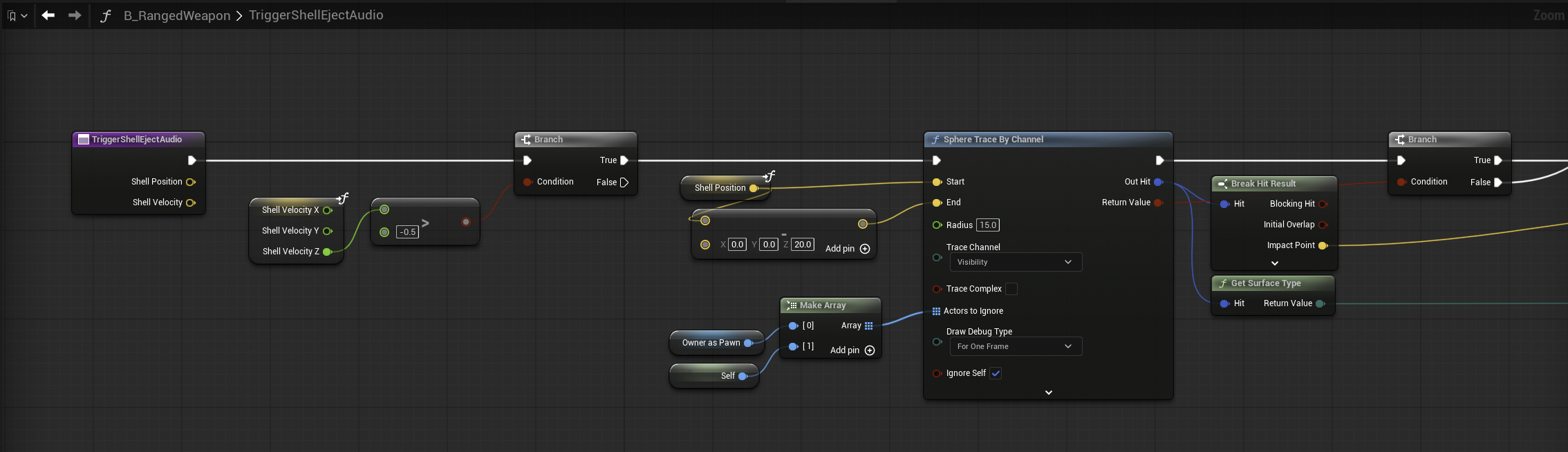Click Sphere Trace End input pin
This screenshot has height=452, width=1568.
937,203
